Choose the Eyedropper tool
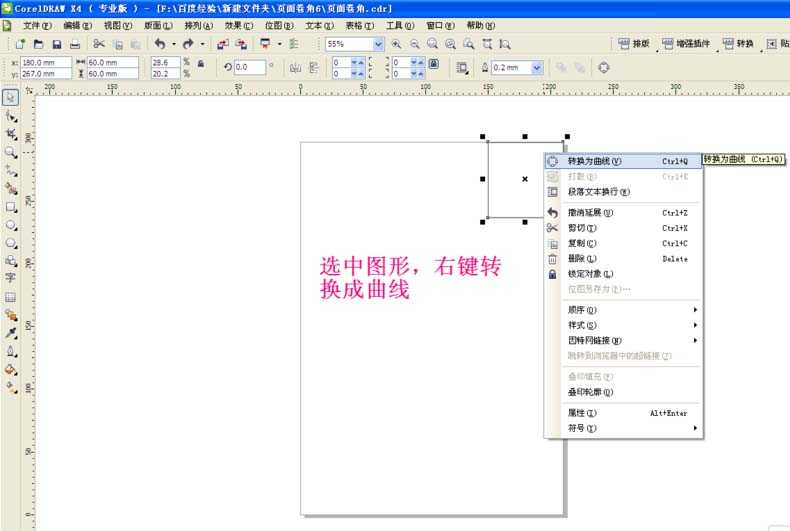Image resolution: width=790 pixels, height=531 pixels. click(x=11, y=333)
